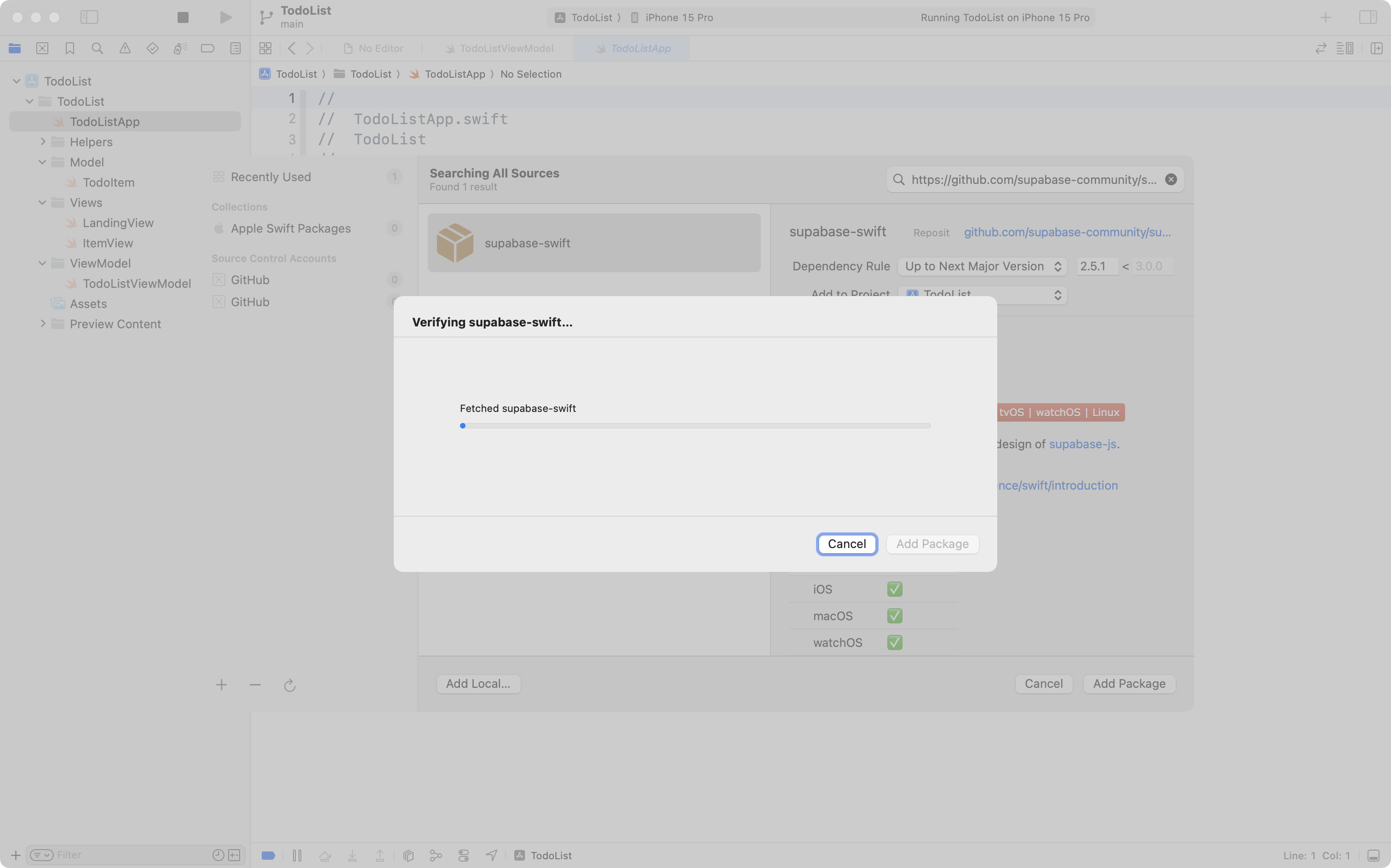Viewport: 1391px width, 868px height.
Task: Toggle the navigator sidebar icon
Action: click(x=89, y=17)
